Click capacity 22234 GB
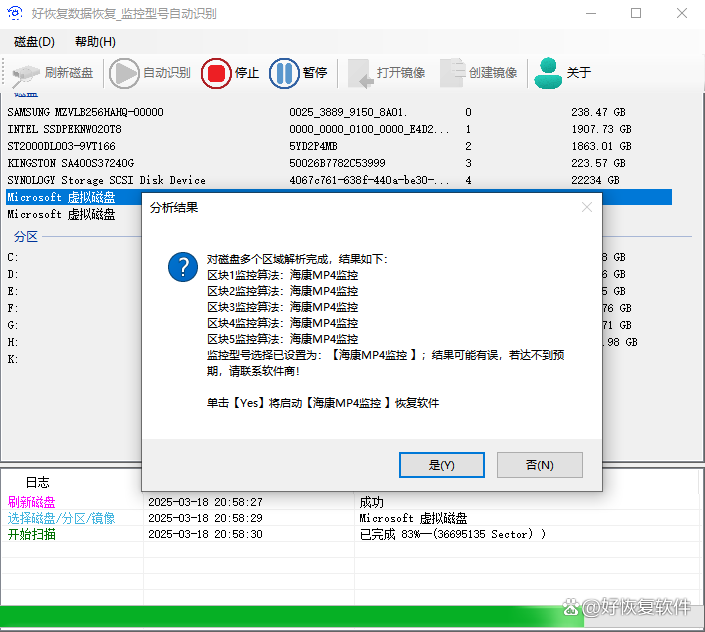 [595, 180]
